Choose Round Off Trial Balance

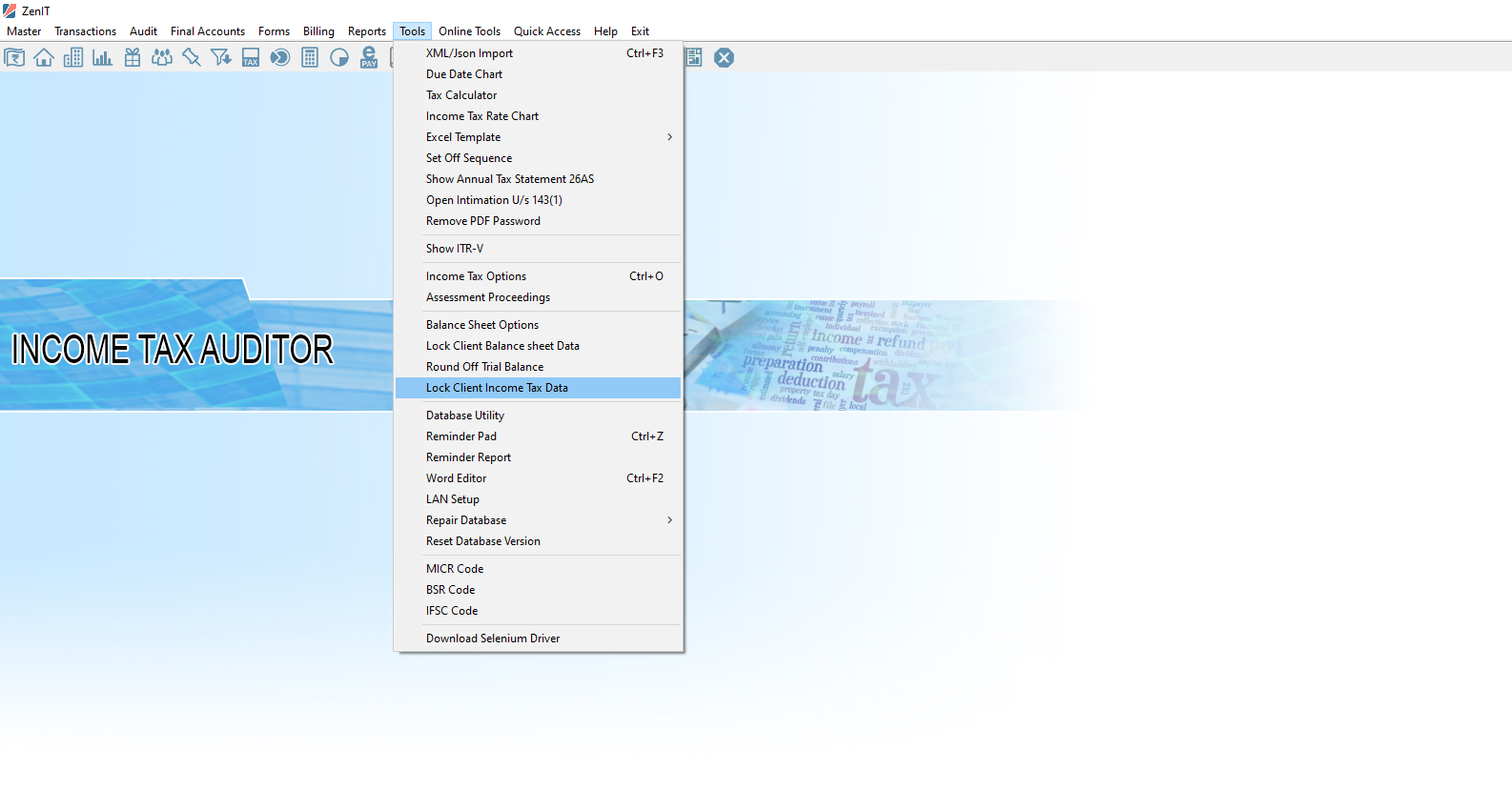[x=539, y=367]
